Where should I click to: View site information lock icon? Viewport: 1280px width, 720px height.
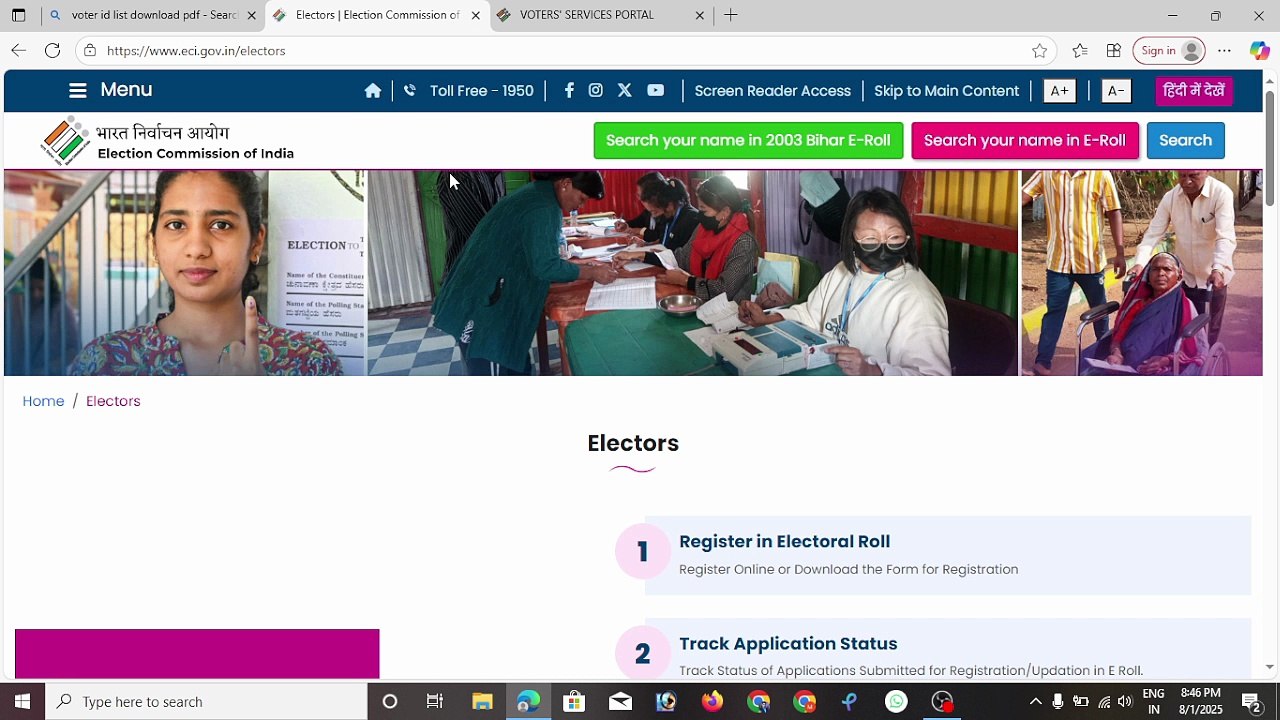90,50
